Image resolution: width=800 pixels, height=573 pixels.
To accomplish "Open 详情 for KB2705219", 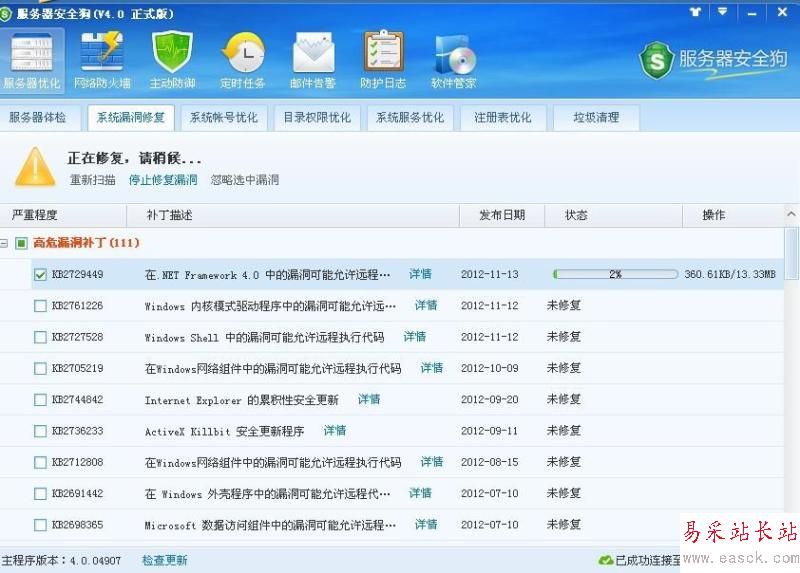I will (432, 368).
